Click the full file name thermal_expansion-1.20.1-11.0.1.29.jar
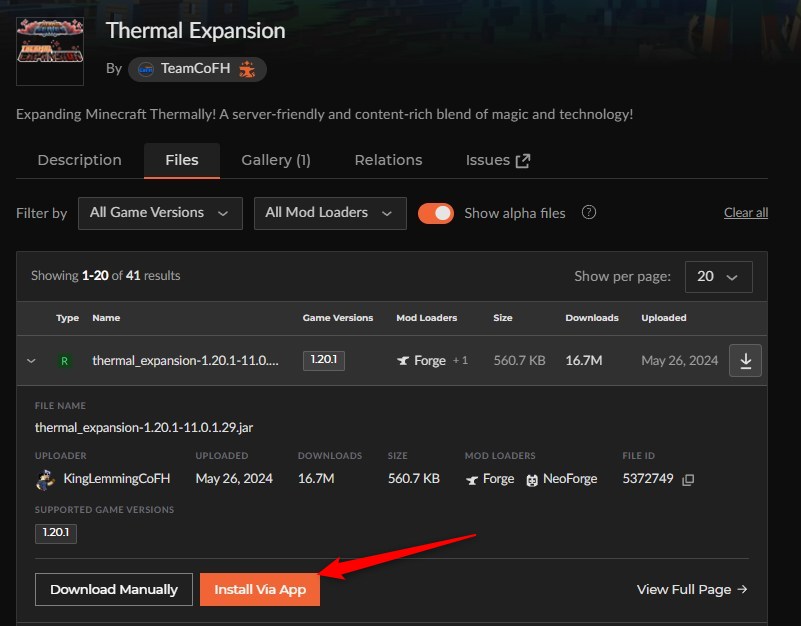 [144, 428]
